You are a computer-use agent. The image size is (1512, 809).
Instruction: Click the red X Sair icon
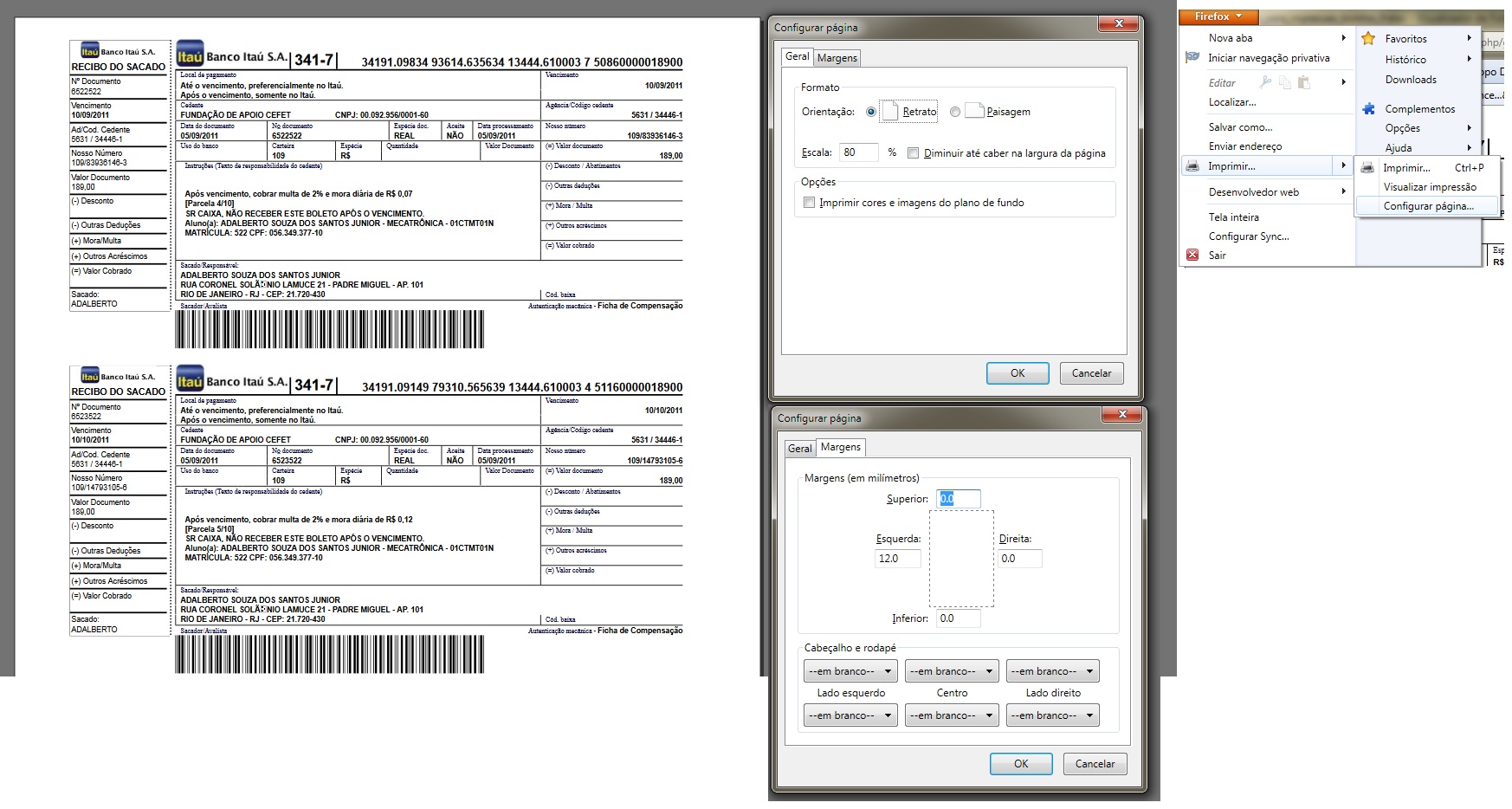pyautogui.click(x=1192, y=255)
